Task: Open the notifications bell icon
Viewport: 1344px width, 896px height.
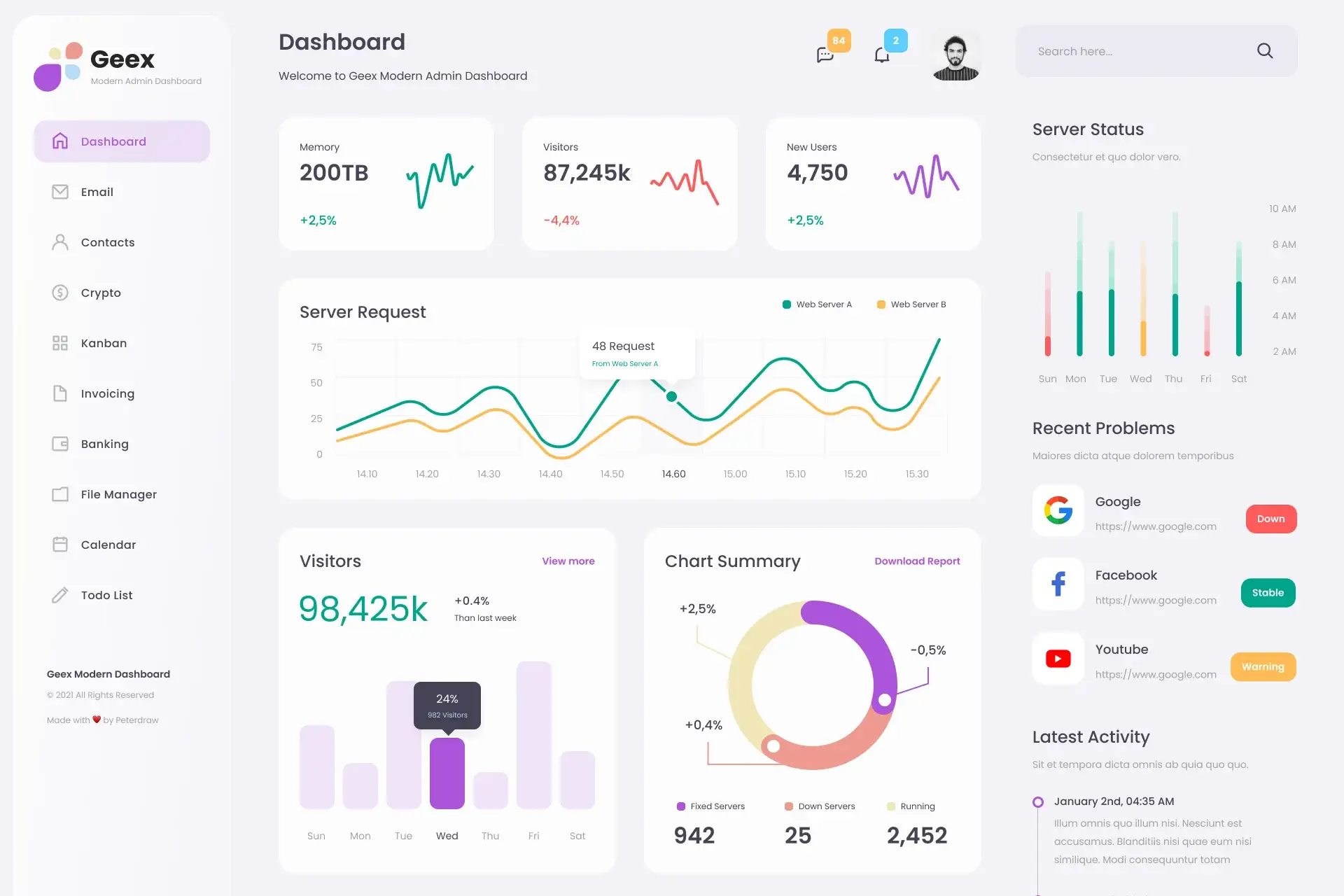Action: [882, 55]
